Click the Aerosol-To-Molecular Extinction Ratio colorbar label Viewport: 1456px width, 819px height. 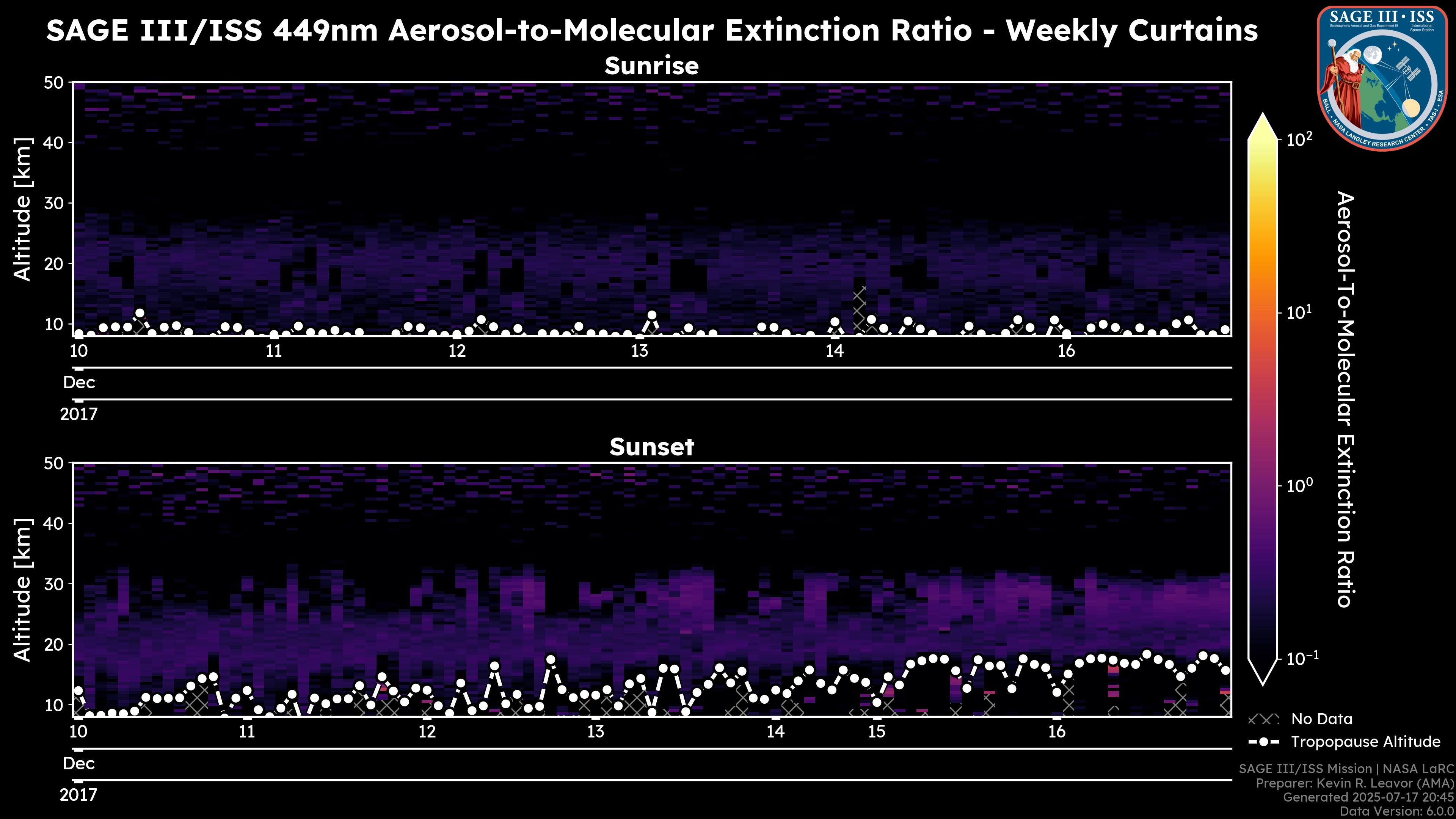[1346, 399]
